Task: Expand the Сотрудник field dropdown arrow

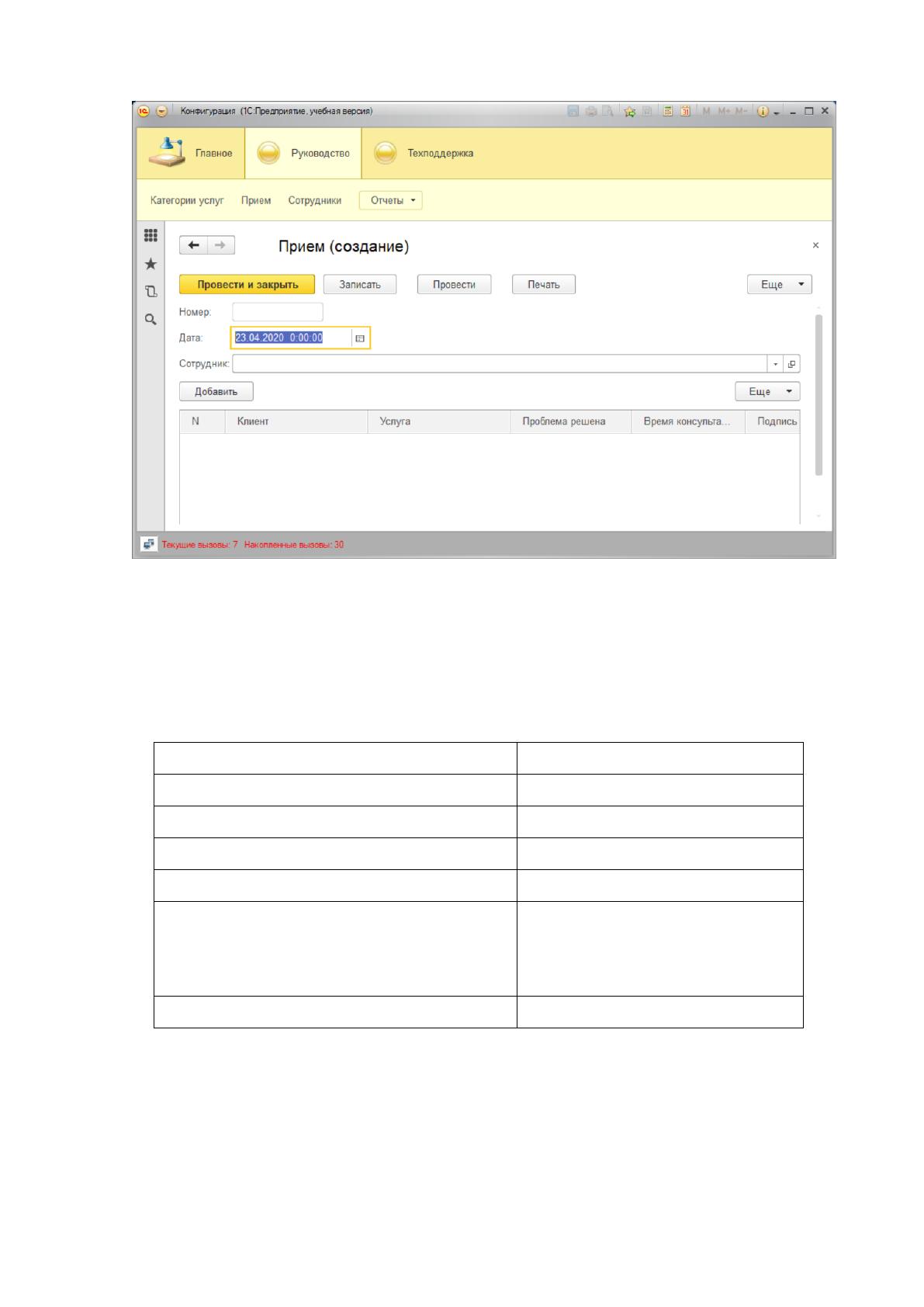Action: (x=777, y=364)
